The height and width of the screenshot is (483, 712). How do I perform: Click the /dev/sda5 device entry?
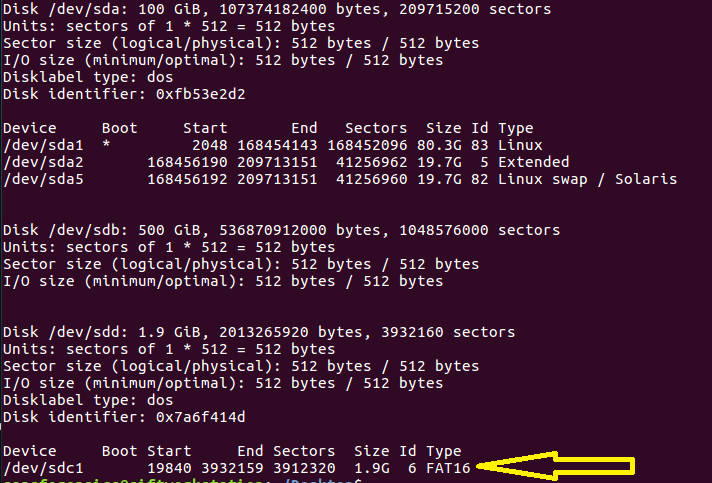43,179
